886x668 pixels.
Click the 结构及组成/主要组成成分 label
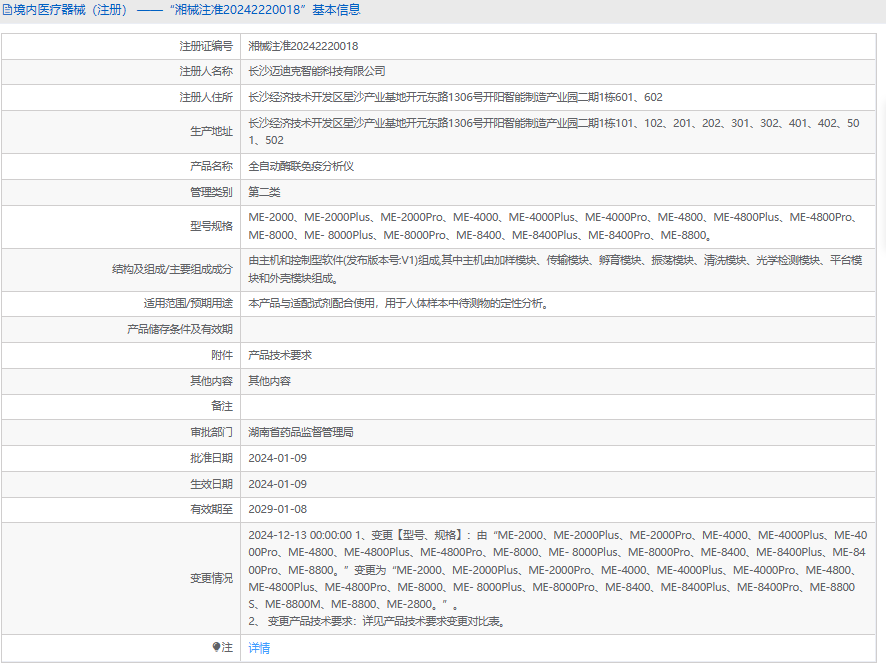[x=172, y=269]
